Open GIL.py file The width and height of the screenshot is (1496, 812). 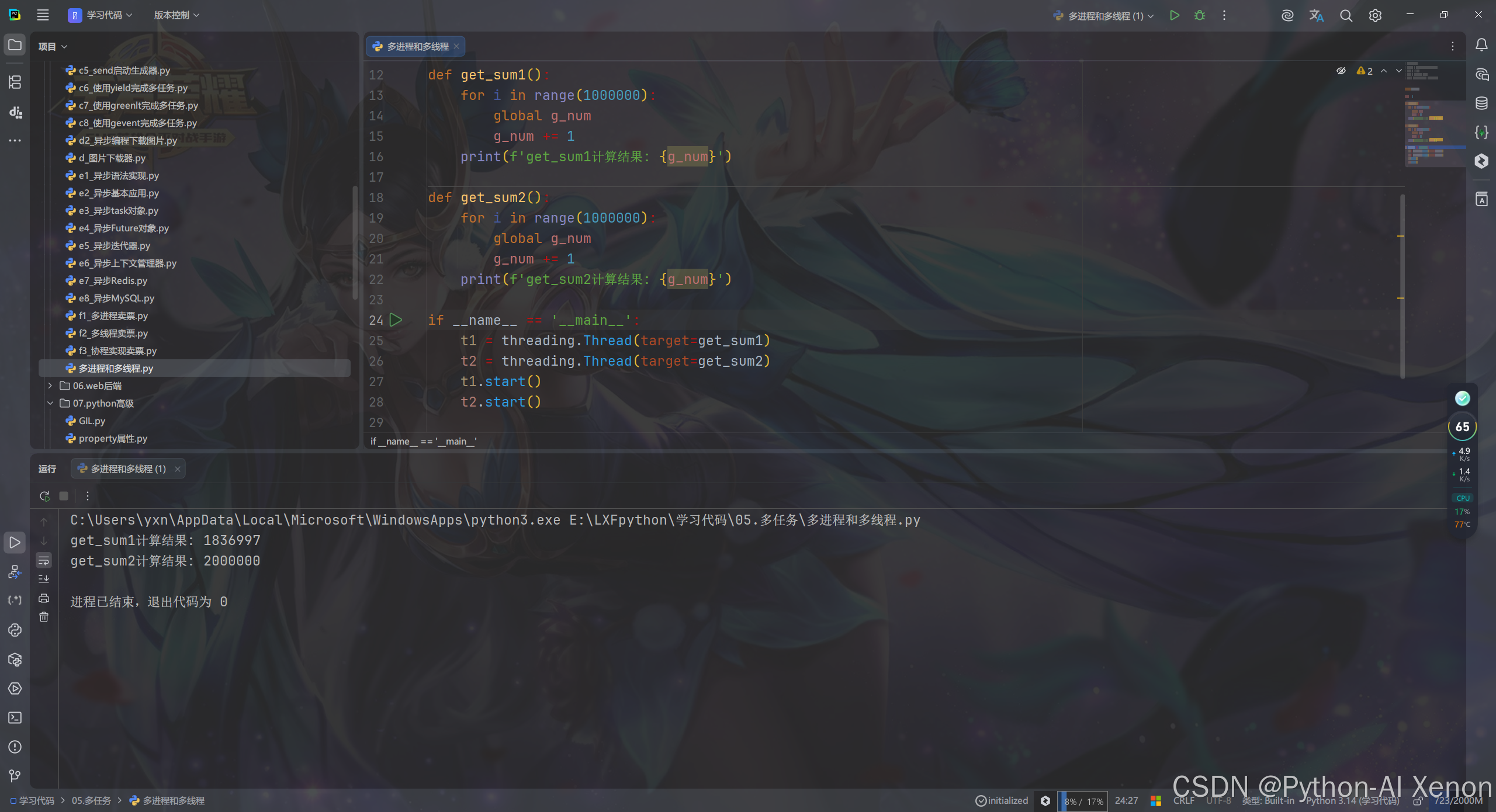(92, 421)
